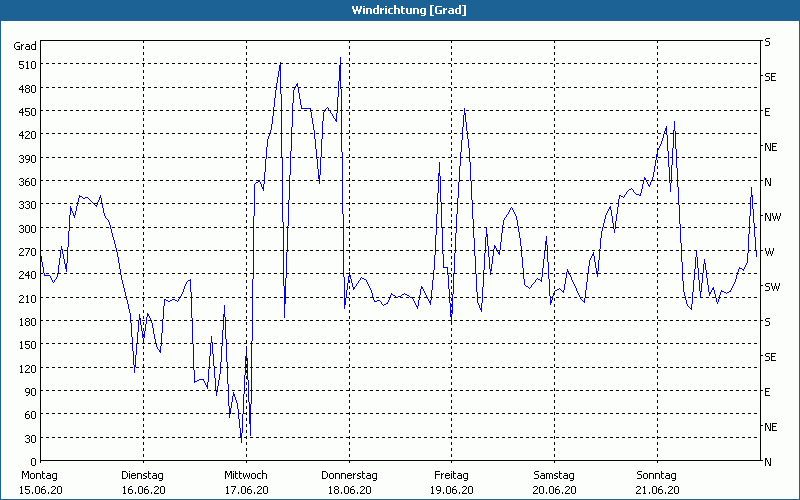Select the "300" axis value
The image size is (800, 500).
point(28,228)
